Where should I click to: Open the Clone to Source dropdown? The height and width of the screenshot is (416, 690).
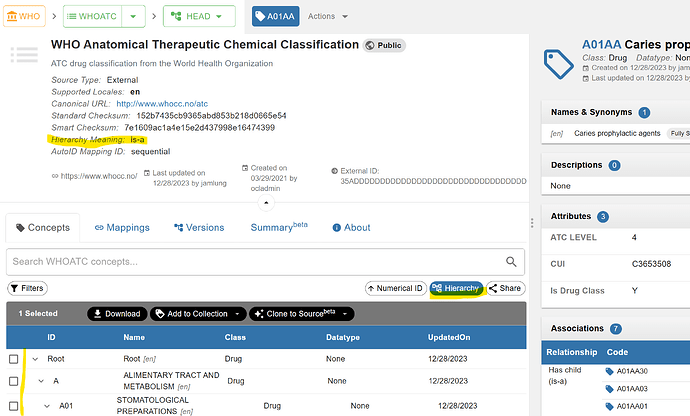[x=302, y=314]
